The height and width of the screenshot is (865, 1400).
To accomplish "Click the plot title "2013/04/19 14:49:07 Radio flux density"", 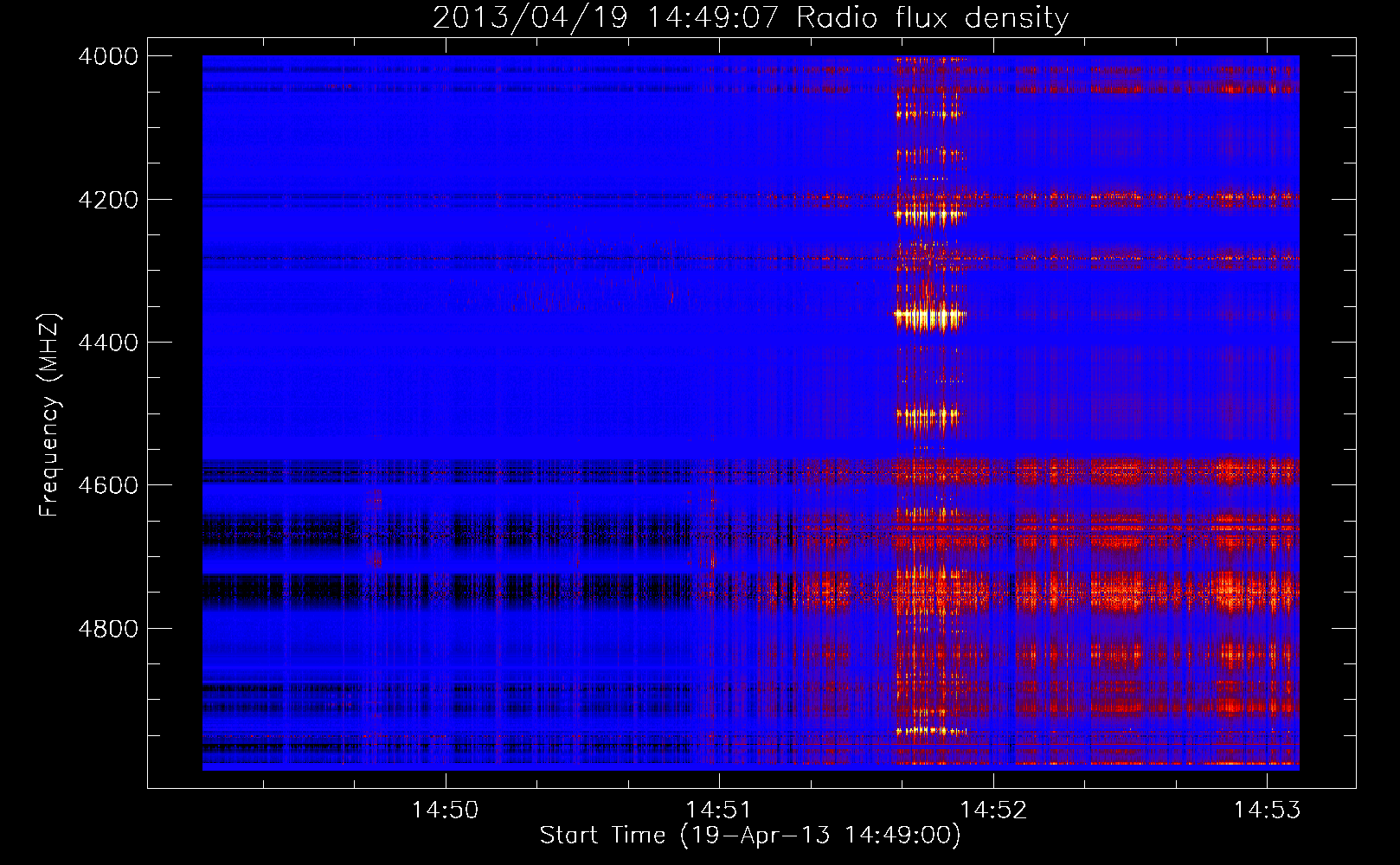I will pyautogui.click(x=750, y=17).
